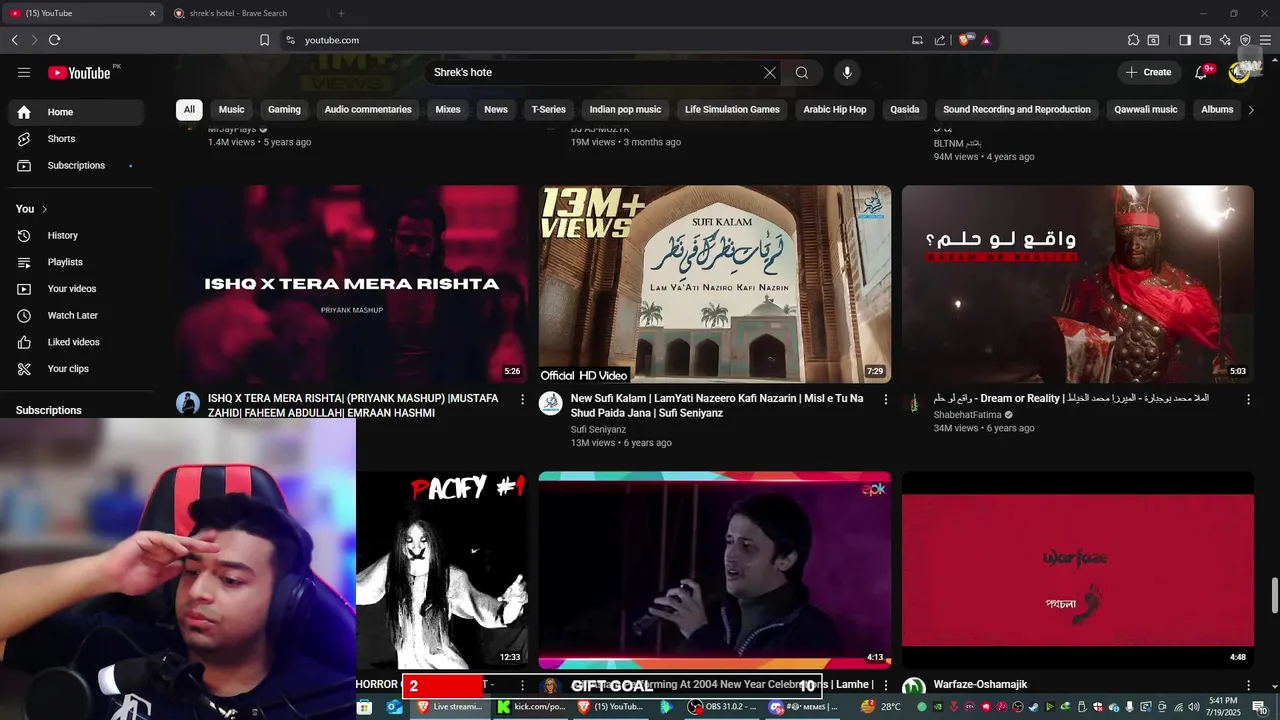Click the New Sufi Kalam video title
Screen dimensions: 1280x720
[717, 405]
